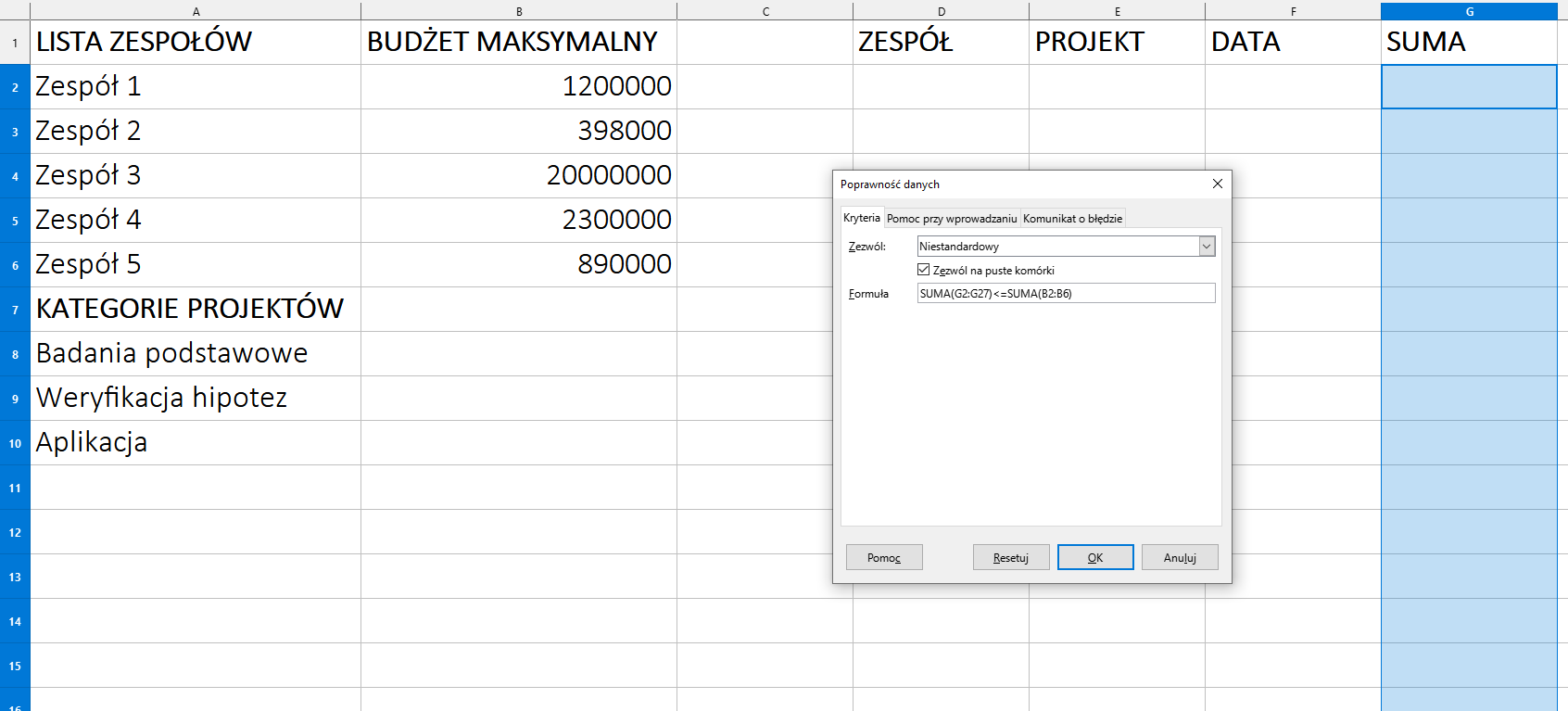Close the Poprawność danych dialog
1568x711 pixels.
coord(1217,184)
